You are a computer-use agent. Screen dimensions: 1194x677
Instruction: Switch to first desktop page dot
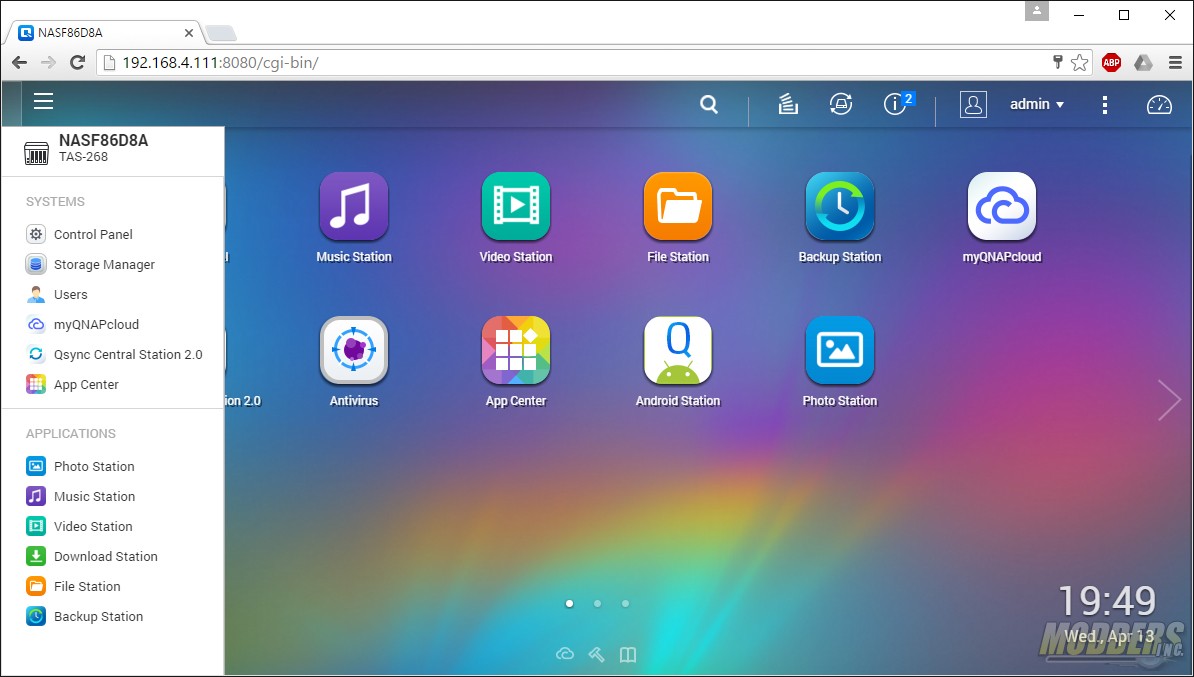[570, 604]
